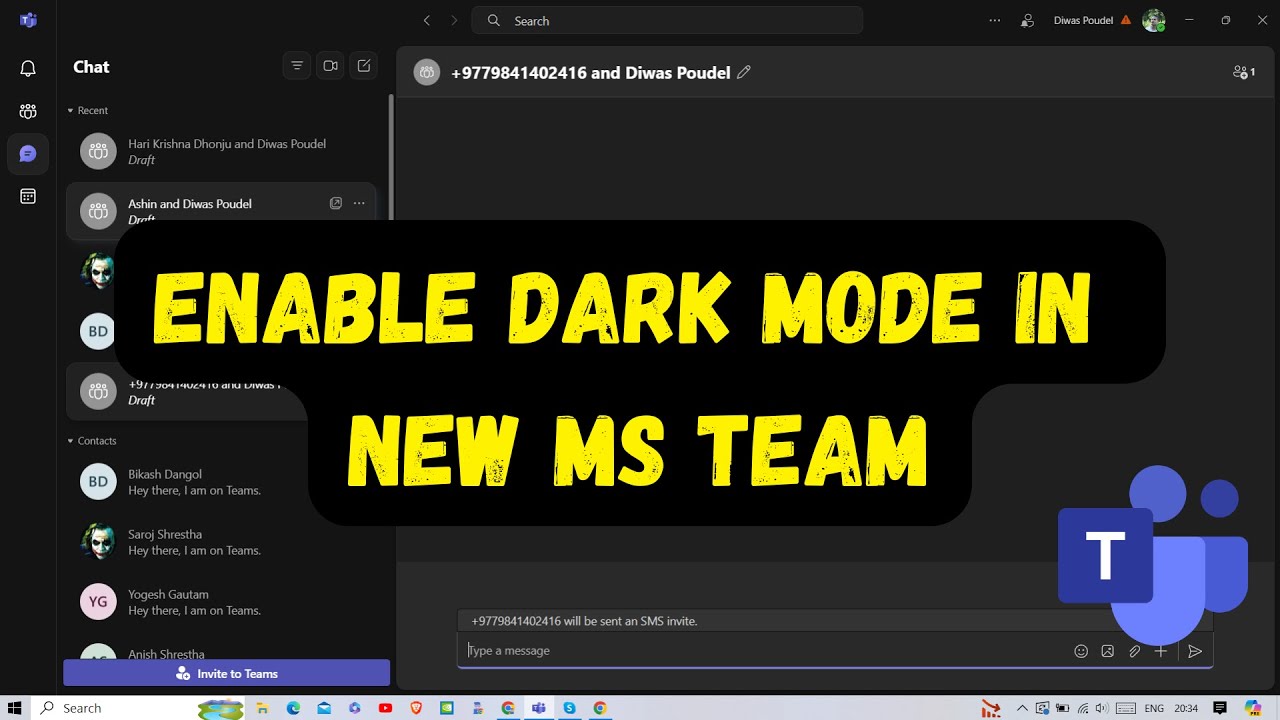Click the Windows taskbar Search box

(140, 708)
